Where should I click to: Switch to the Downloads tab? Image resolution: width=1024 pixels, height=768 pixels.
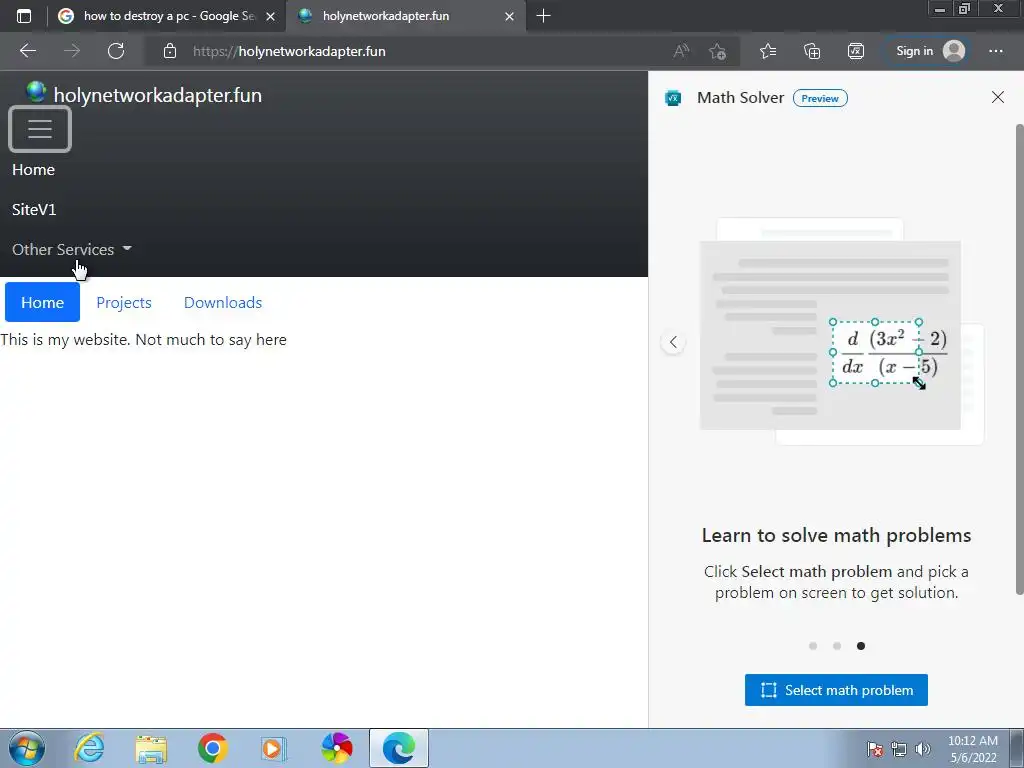(223, 302)
